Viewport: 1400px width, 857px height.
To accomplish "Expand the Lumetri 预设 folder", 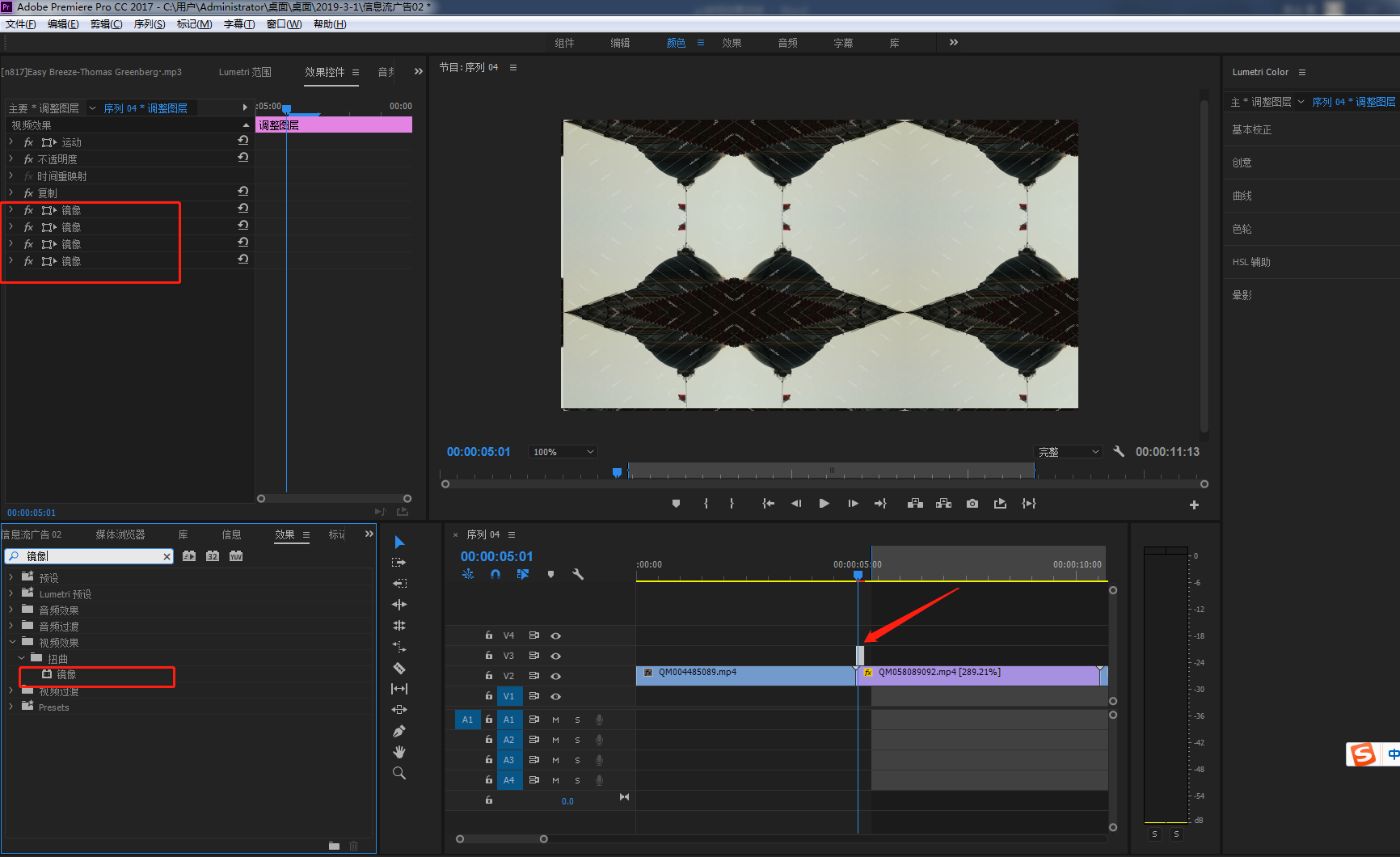I will click(x=11, y=593).
